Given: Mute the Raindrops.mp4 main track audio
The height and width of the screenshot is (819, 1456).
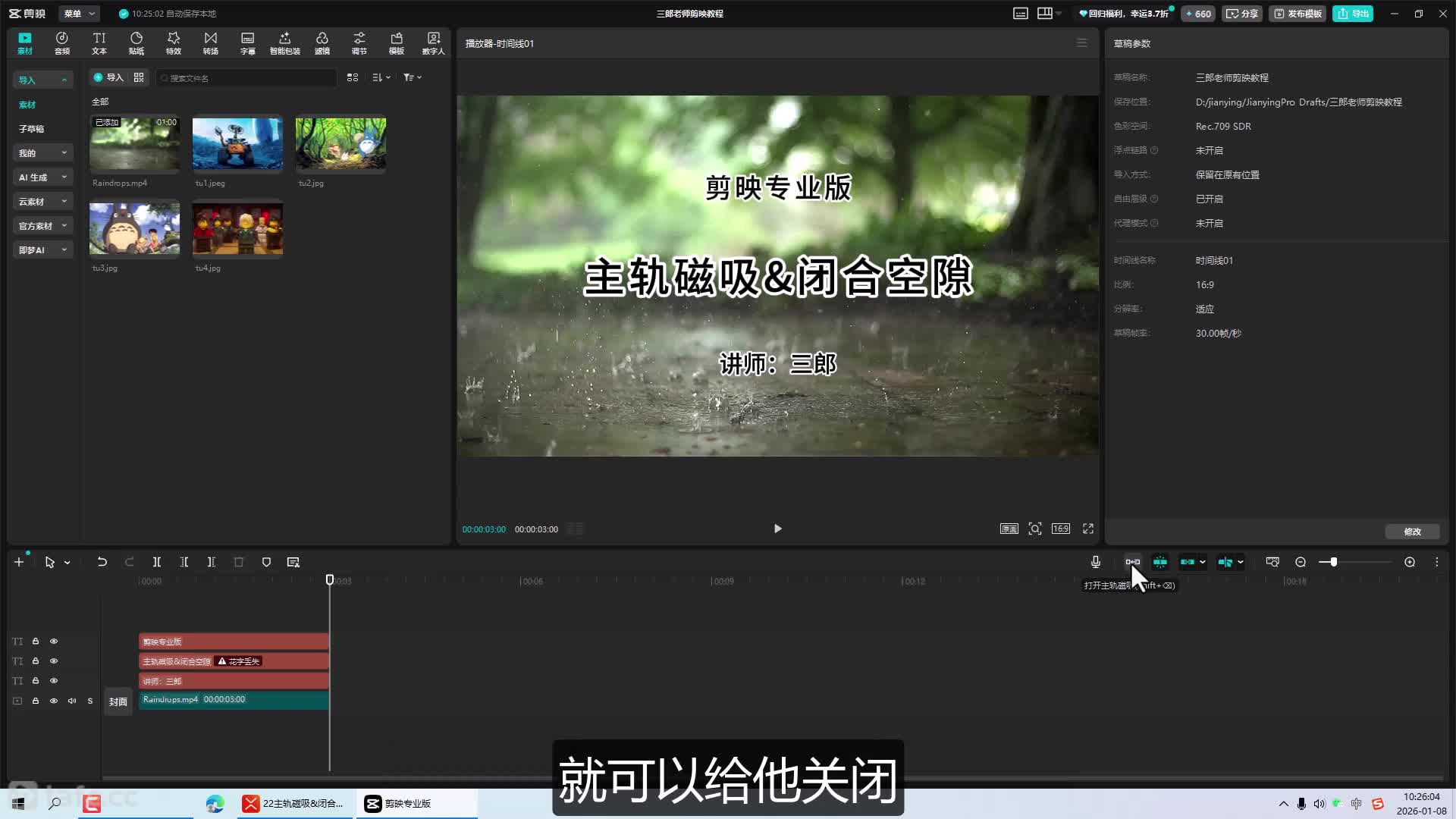Looking at the screenshot, I should (x=72, y=701).
